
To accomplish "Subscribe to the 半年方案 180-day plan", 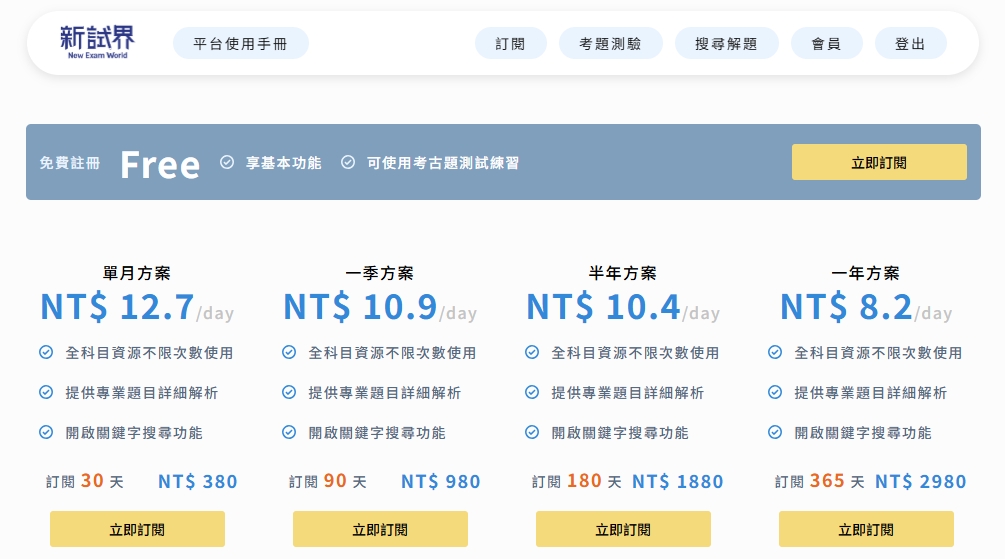I will [x=623, y=529].
